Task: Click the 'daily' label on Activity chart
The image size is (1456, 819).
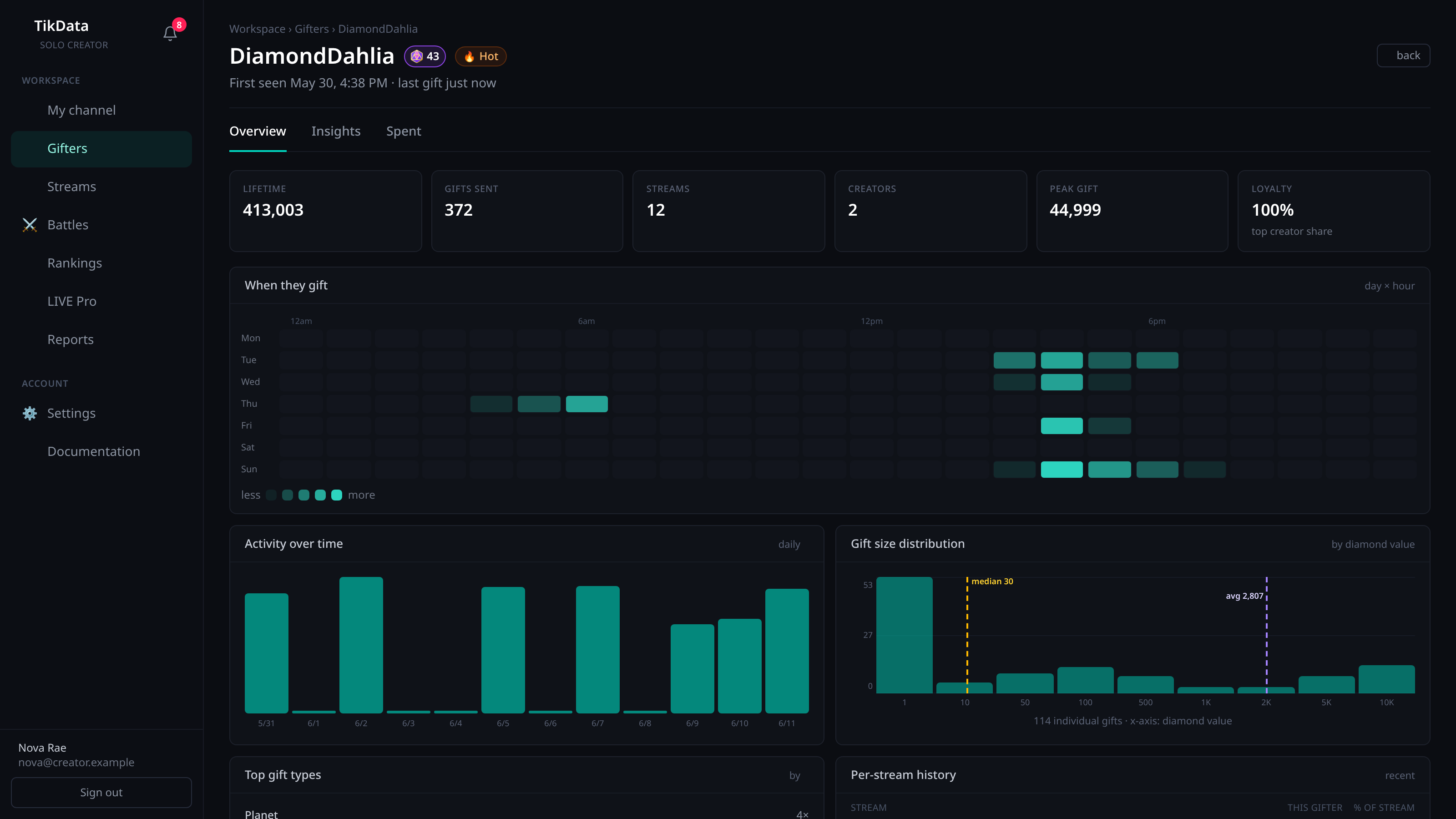Action: [789, 544]
